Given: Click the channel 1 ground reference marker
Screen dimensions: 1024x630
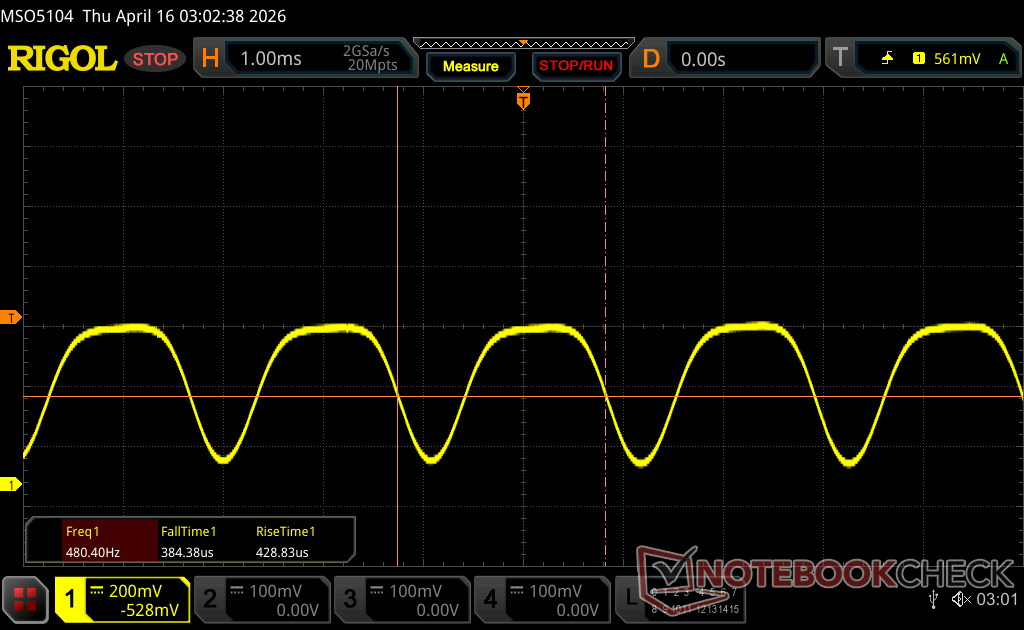Looking at the screenshot, I should pyautogui.click(x=12, y=485).
